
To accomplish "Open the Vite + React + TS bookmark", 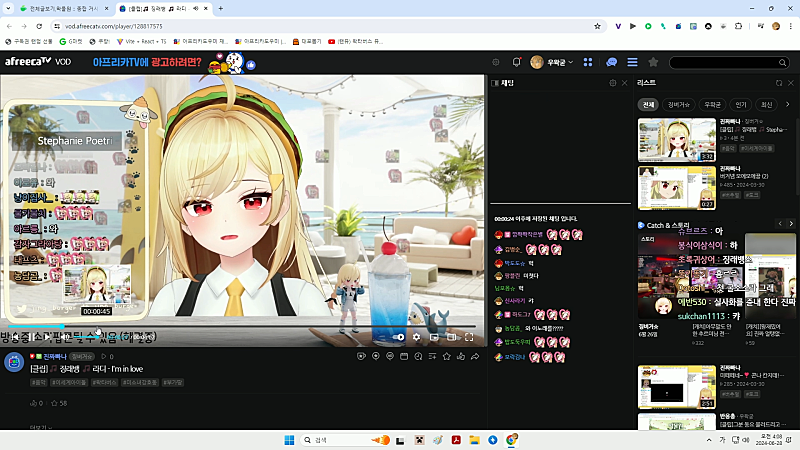I will point(142,41).
